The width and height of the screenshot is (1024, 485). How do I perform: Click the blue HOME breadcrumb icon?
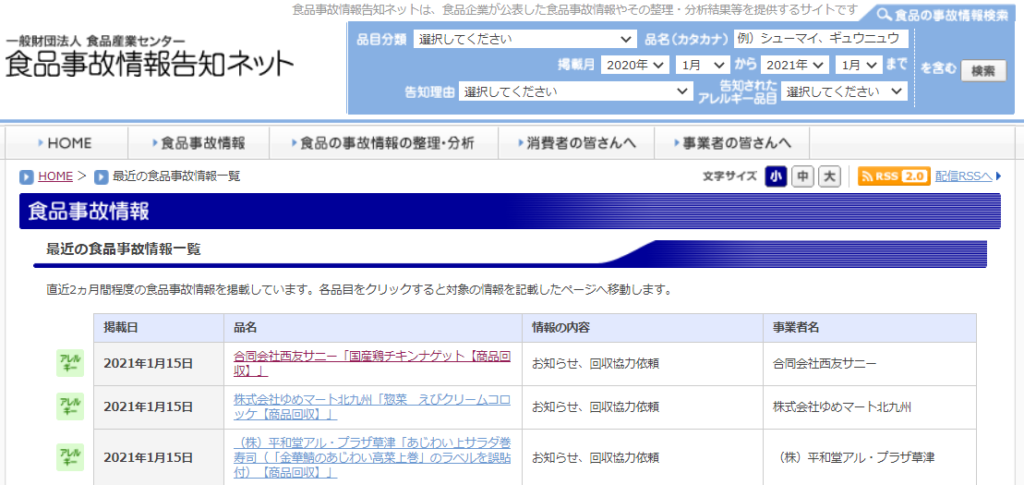[x=27, y=176]
